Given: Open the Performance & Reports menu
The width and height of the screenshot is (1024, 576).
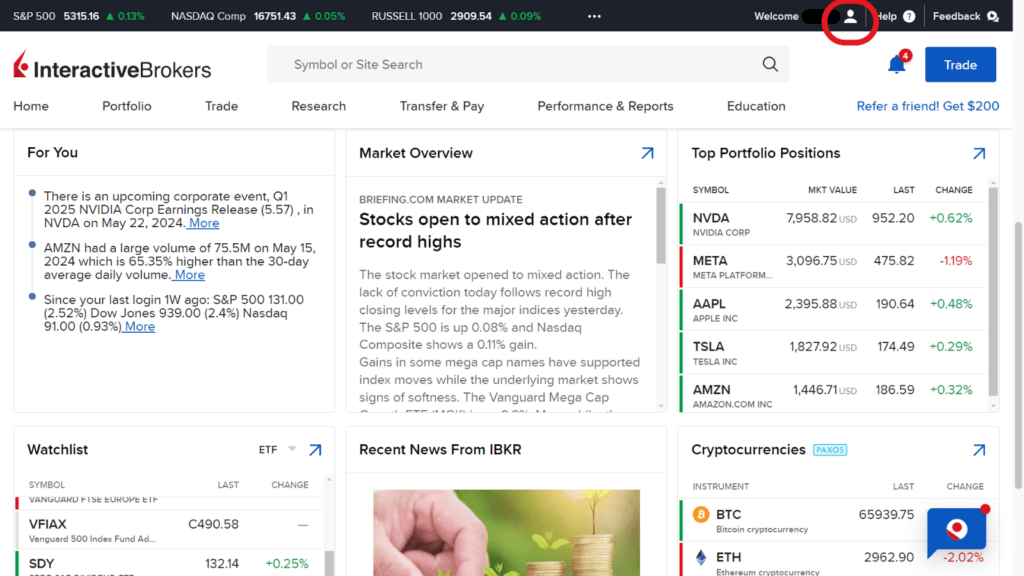Looking at the screenshot, I should tap(605, 105).
